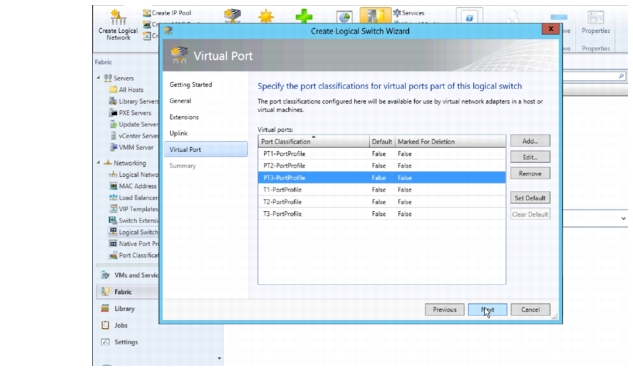This screenshot has height=382, width=633.
Task: Click the Remove button in wizard
Action: (530, 173)
